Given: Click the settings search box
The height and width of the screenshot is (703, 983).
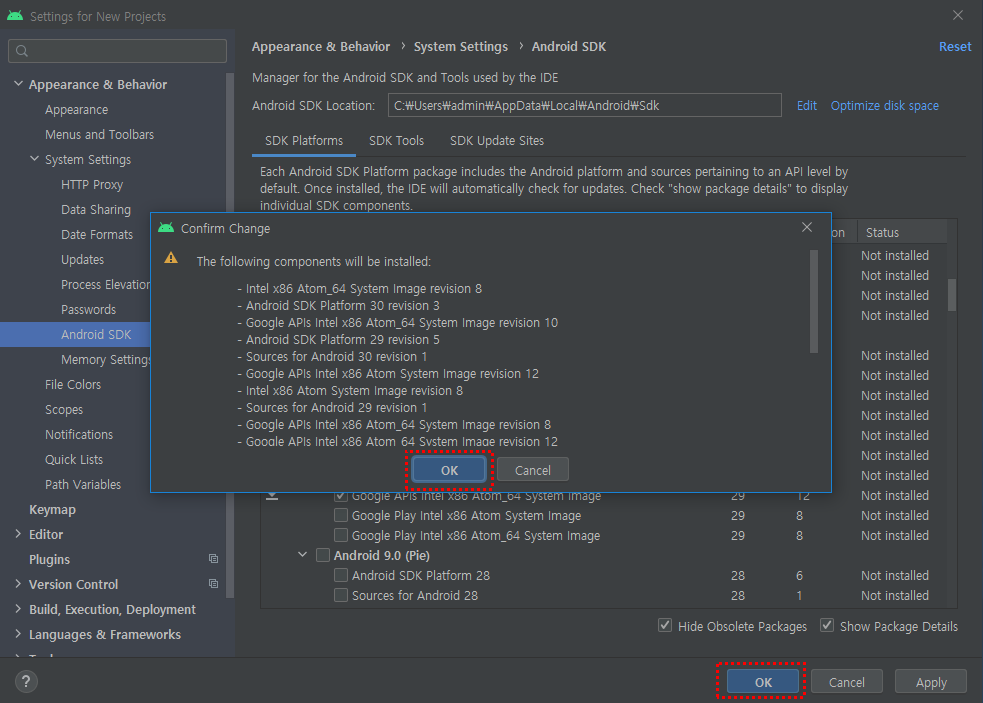Looking at the screenshot, I should pyautogui.click(x=117, y=51).
